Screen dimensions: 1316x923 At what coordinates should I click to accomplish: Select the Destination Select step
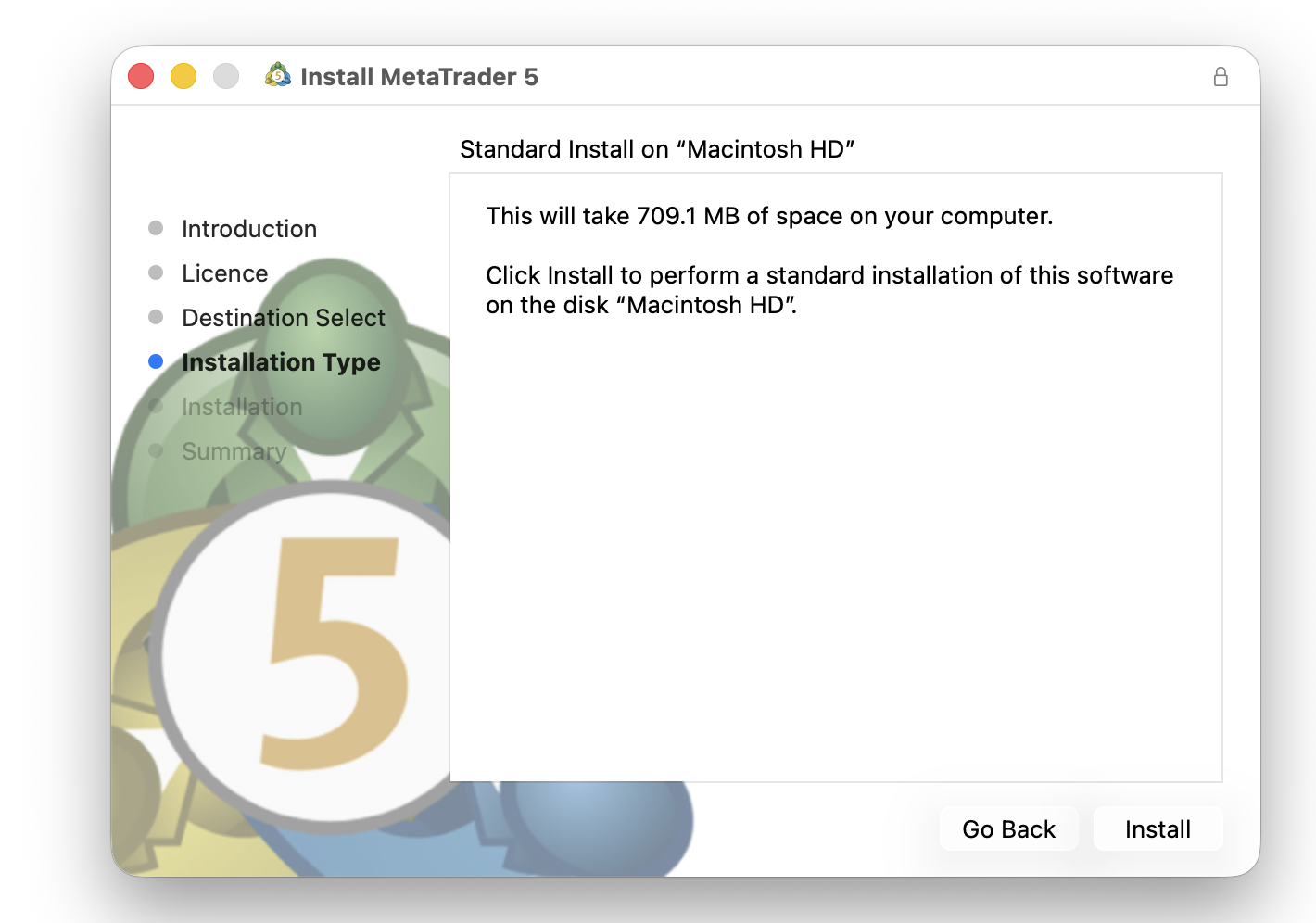(x=284, y=317)
